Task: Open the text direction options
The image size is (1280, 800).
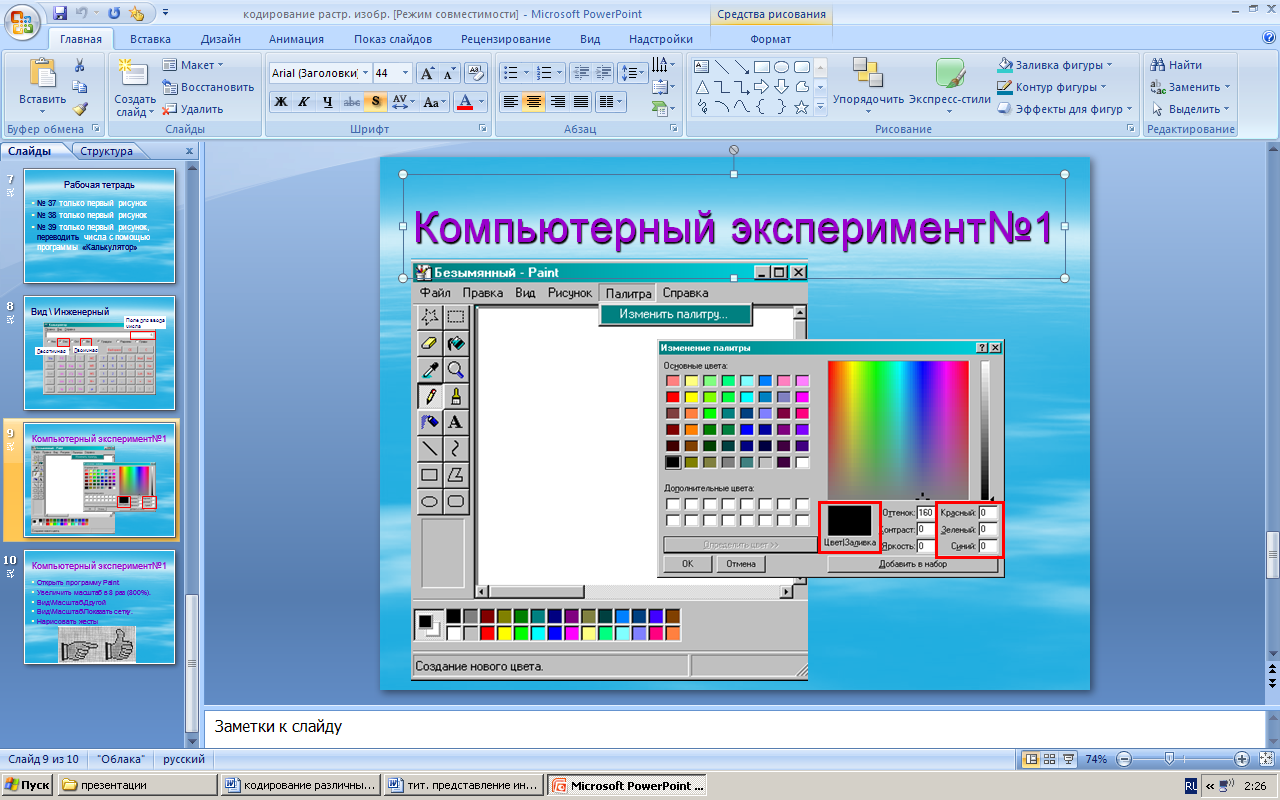Action: pyautogui.click(x=662, y=66)
